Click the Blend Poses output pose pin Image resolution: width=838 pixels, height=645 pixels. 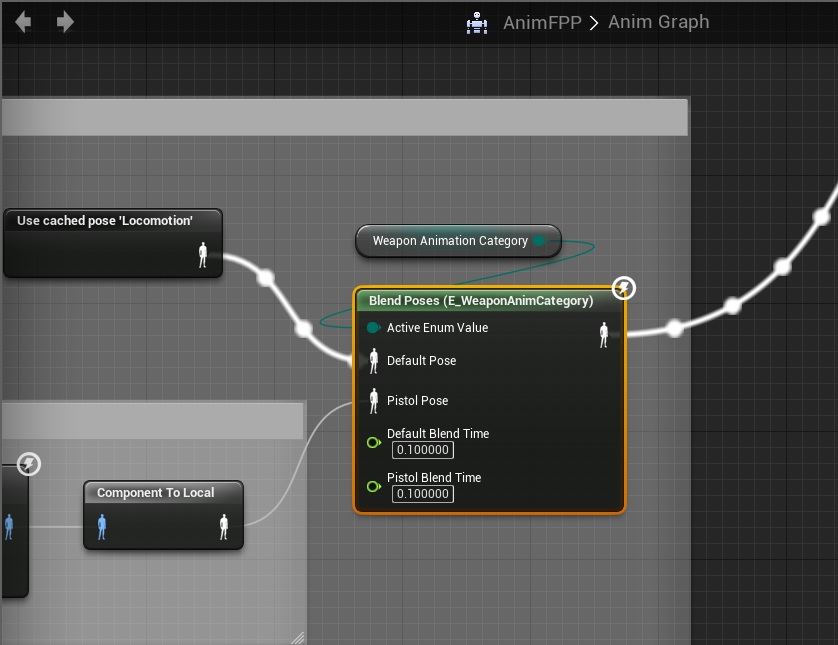pos(604,335)
